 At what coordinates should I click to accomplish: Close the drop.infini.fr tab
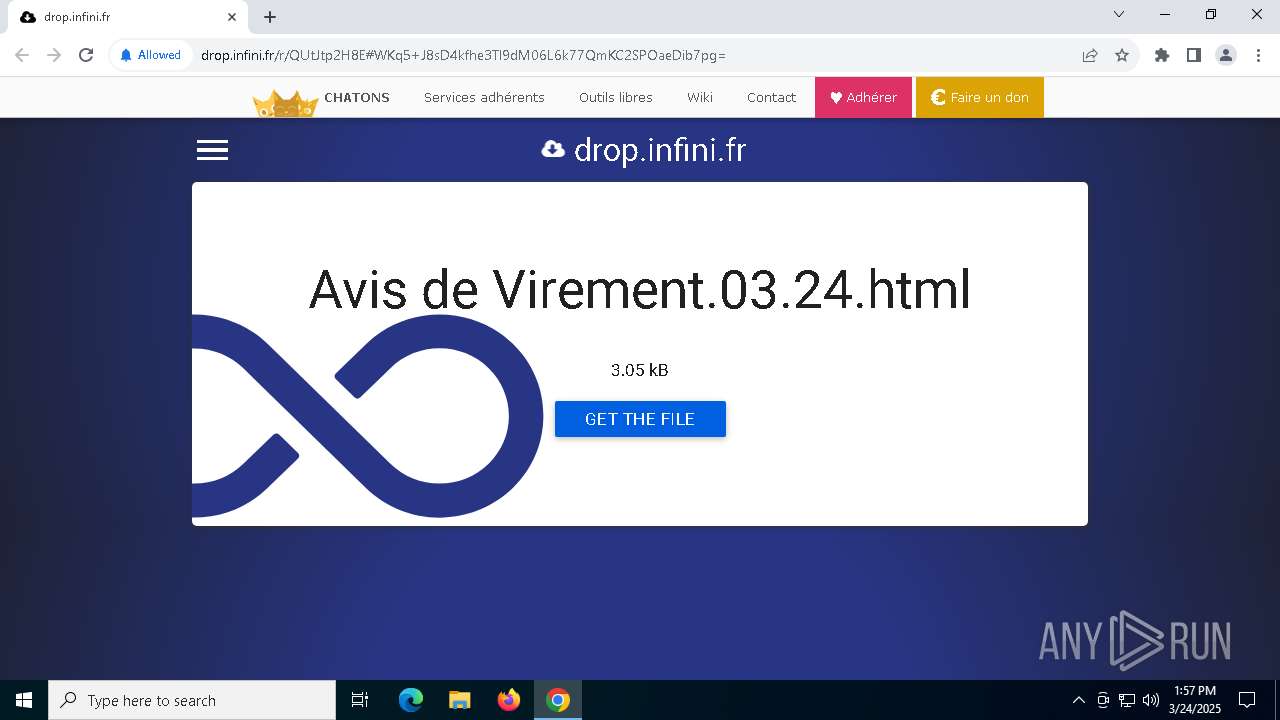tap(232, 17)
